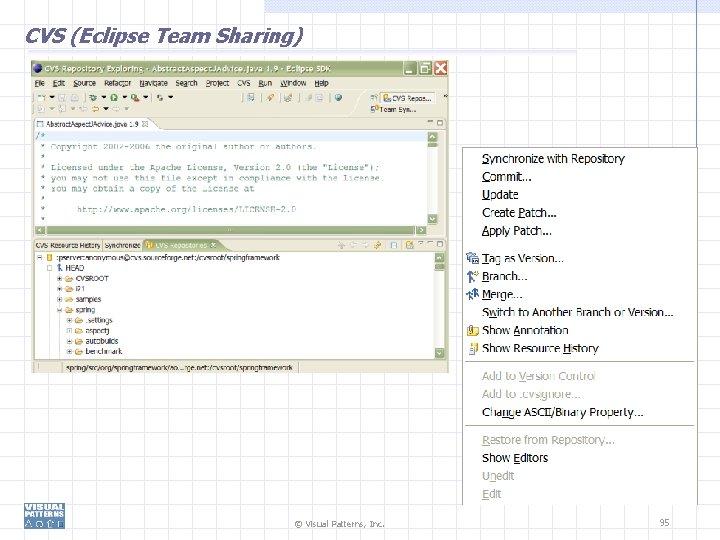Click Add CVS Repository toolbar icon

[410, 245]
